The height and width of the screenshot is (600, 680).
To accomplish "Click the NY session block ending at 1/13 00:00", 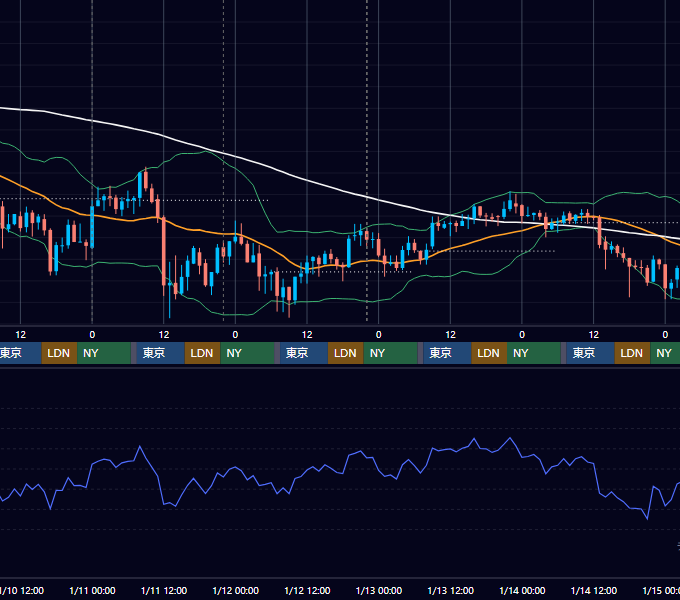I will pyautogui.click(x=390, y=353).
